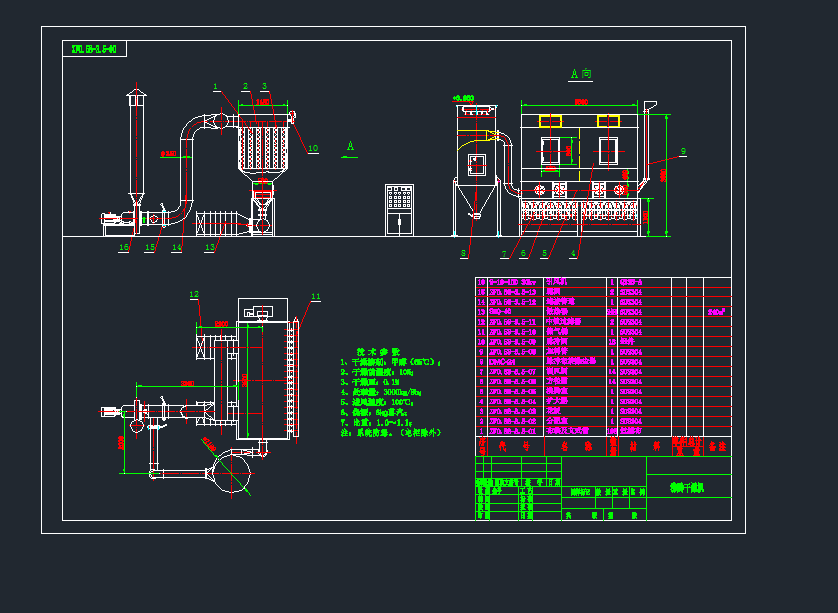Select part number 16 callout
Viewport: 838px width, 613px height.
124,246
